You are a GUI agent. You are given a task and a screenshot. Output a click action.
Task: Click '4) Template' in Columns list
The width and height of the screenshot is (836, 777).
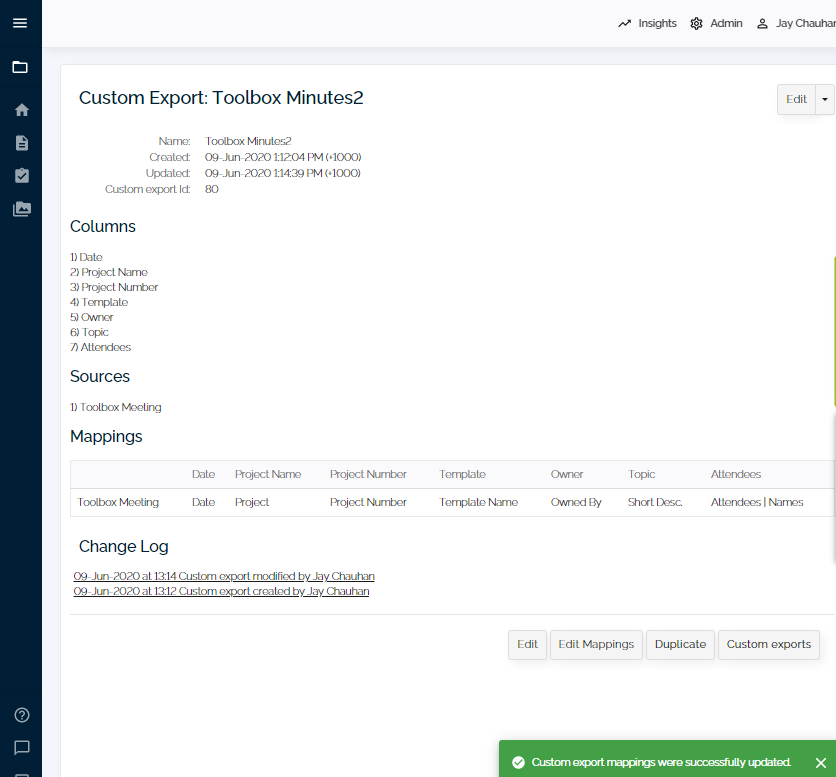pyautogui.click(x=99, y=302)
